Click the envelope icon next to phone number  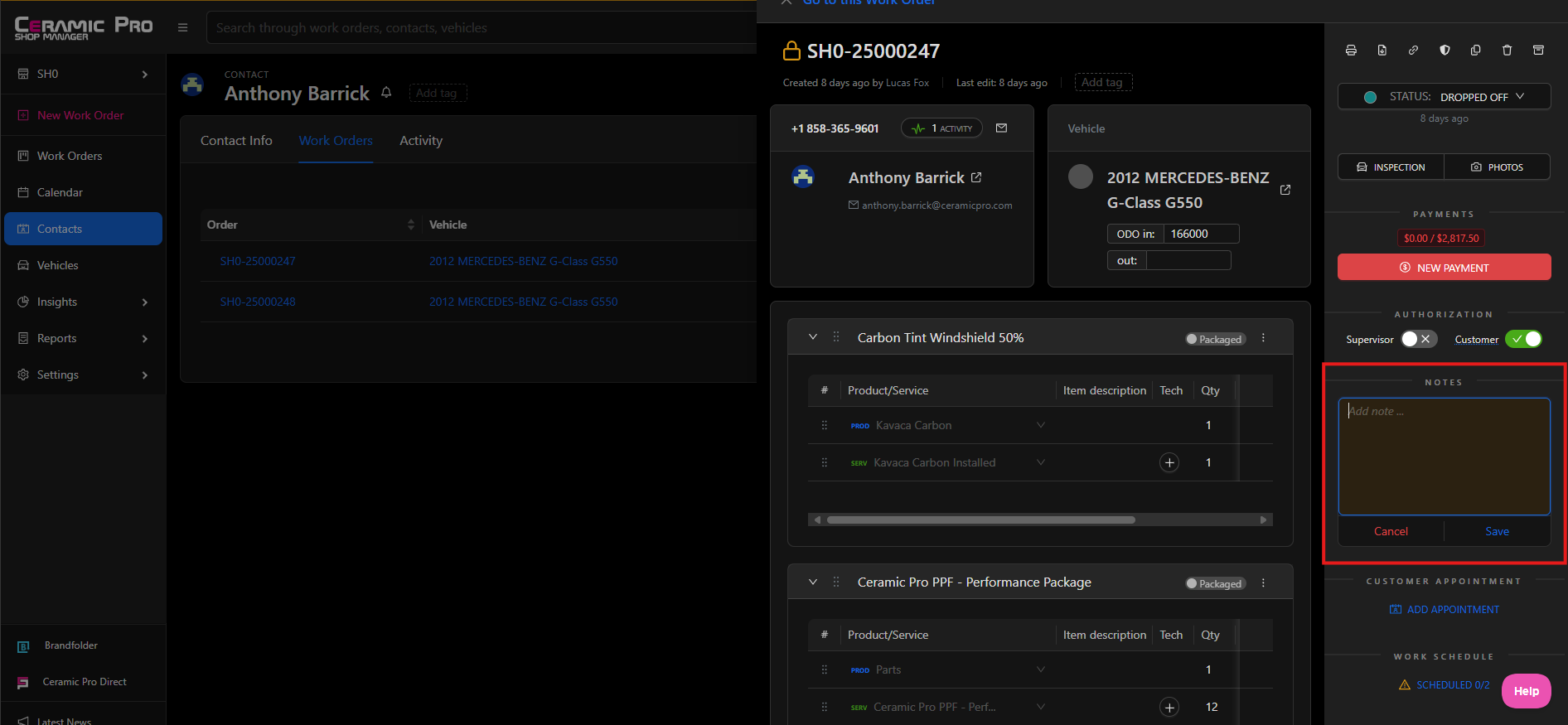[1001, 128]
